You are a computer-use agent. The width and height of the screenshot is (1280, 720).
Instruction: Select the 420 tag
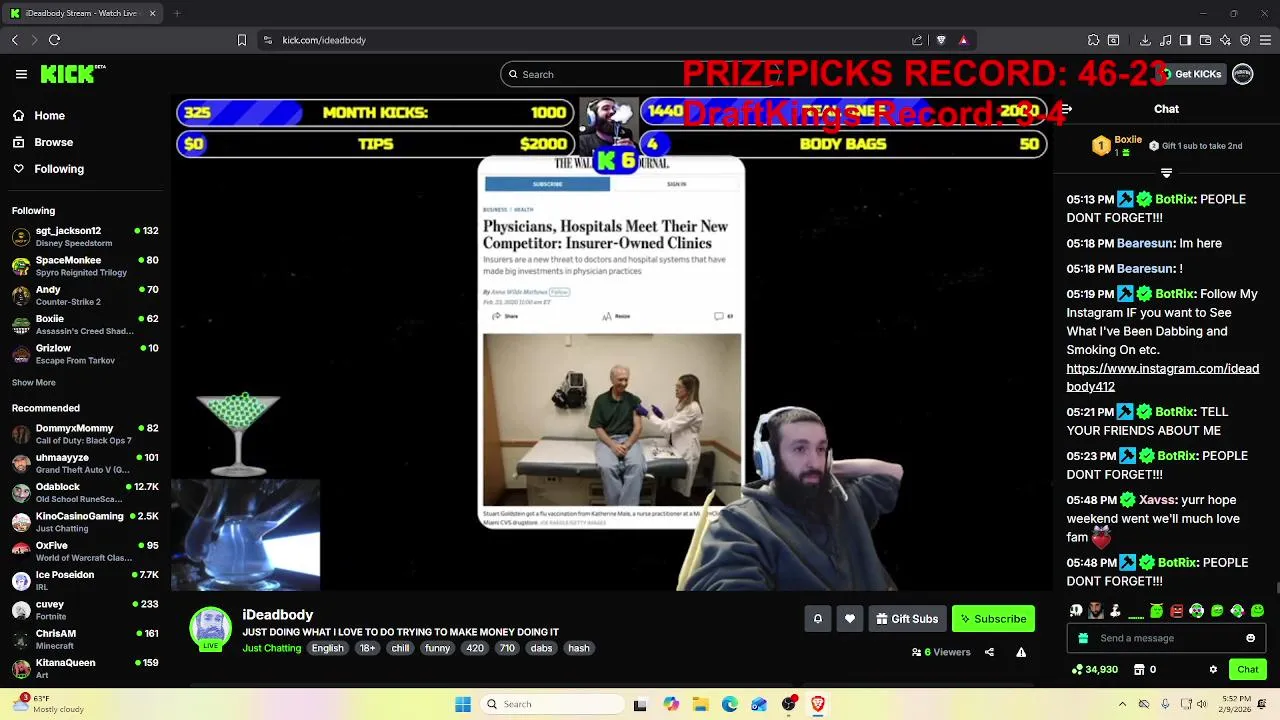[475, 648]
